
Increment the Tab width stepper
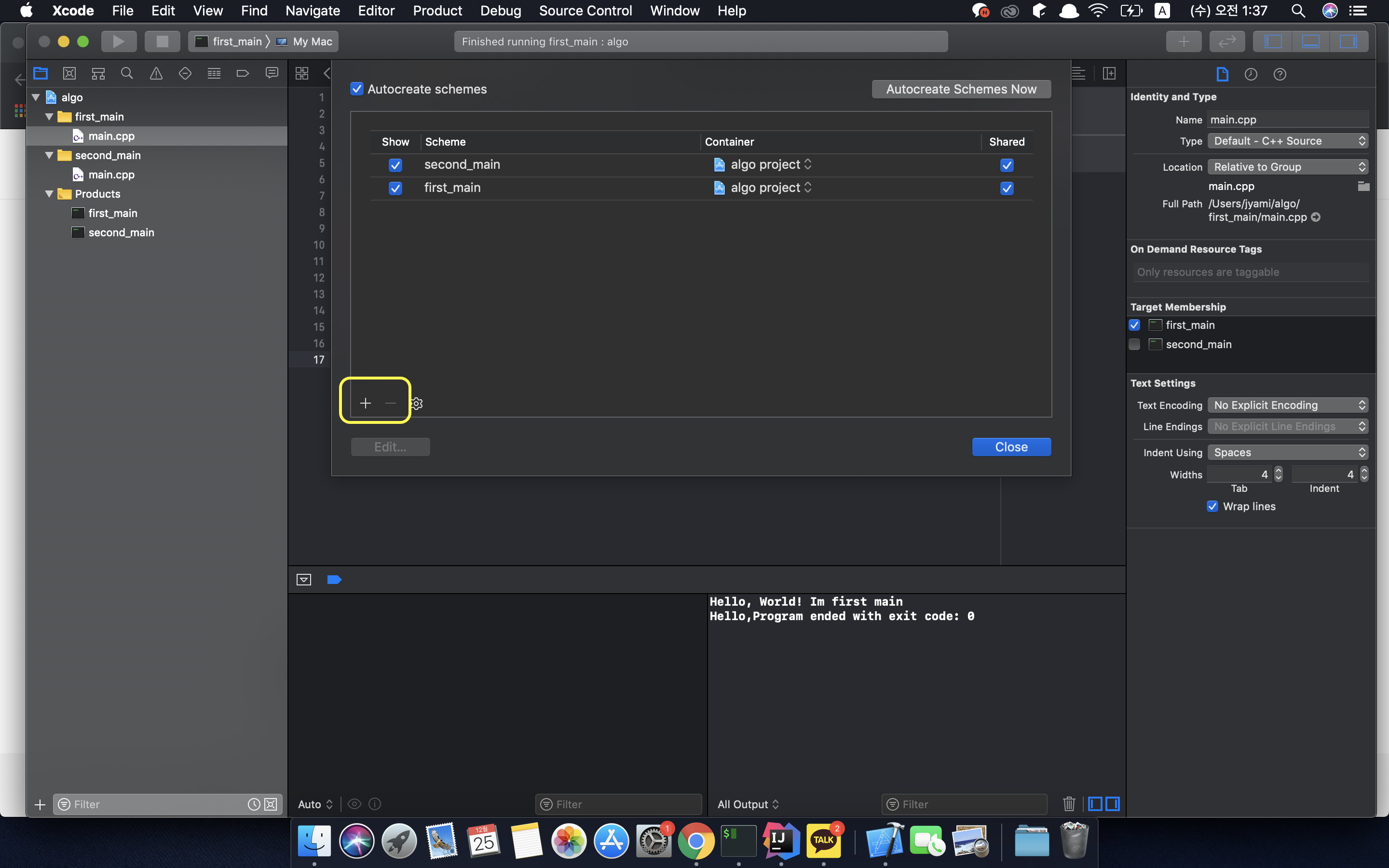pyautogui.click(x=1278, y=471)
